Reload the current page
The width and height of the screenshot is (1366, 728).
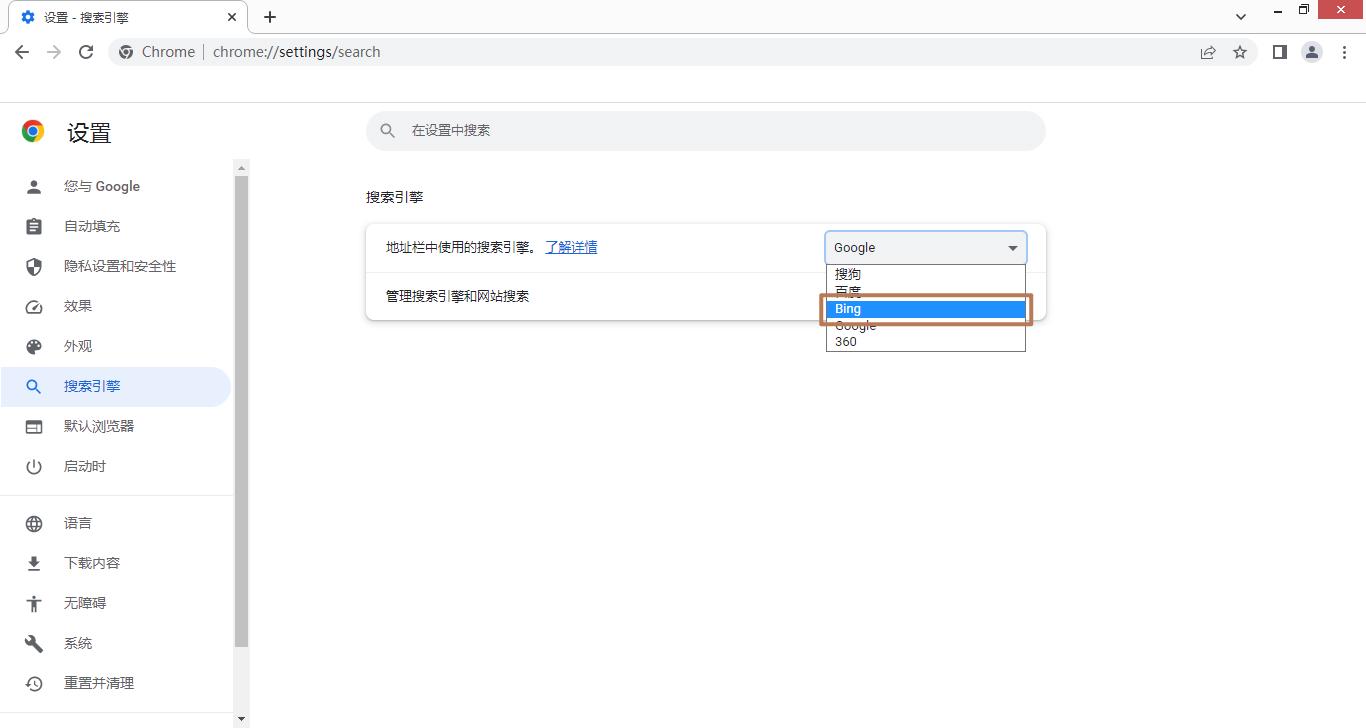(x=86, y=52)
